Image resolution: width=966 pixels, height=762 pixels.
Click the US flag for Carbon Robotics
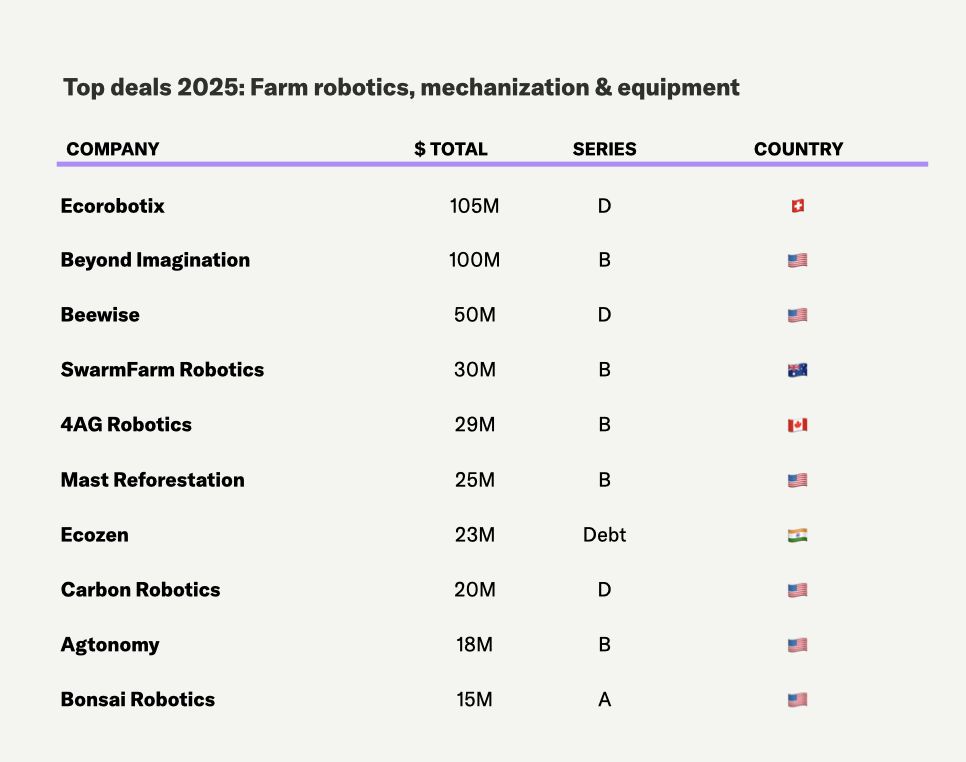[797, 590]
